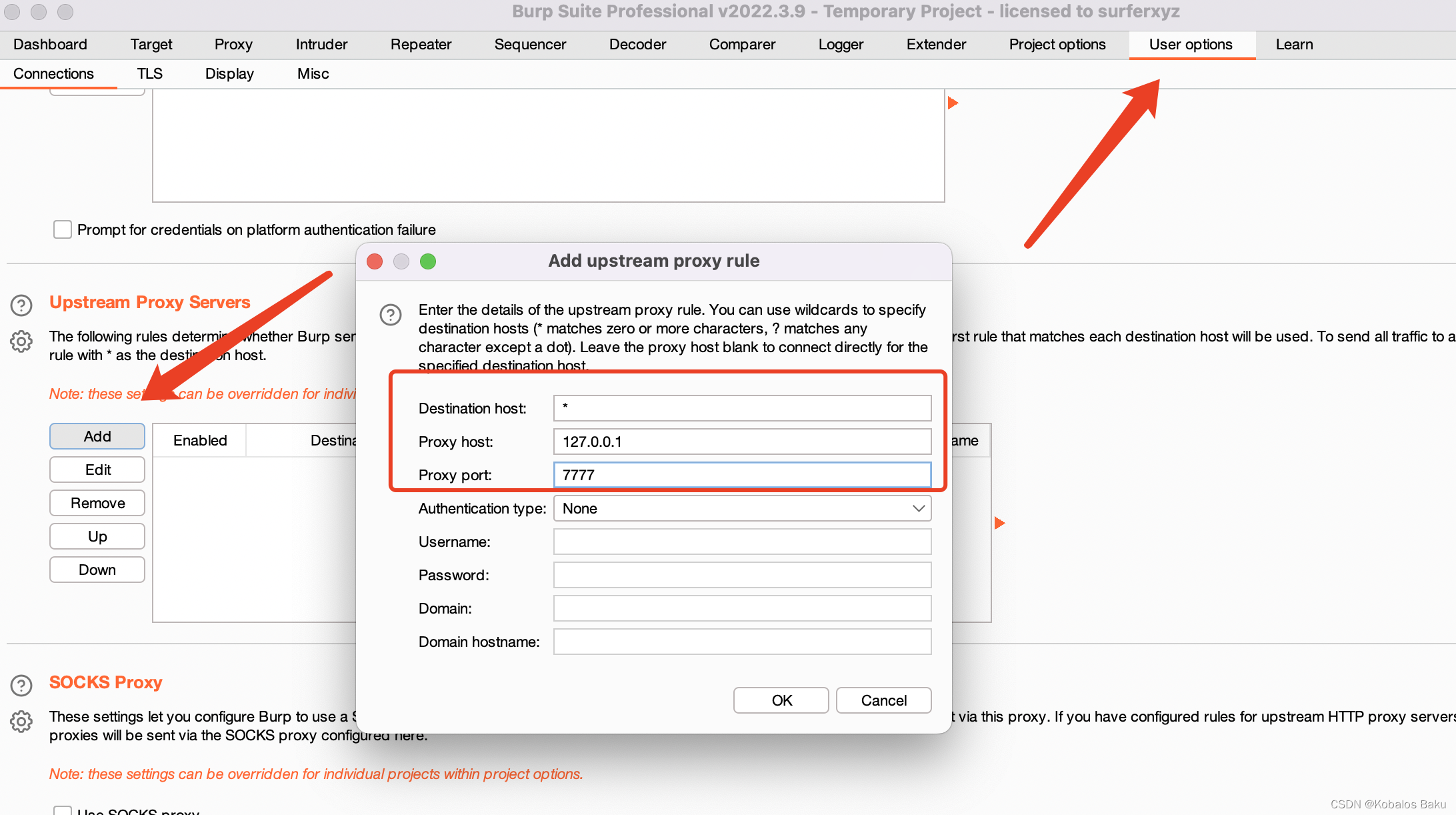Open gear options for SOCKS Proxy
Image resolution: width=1456 pixels, height=815 pixels.
pyautogui.click(x=21, y=722)
